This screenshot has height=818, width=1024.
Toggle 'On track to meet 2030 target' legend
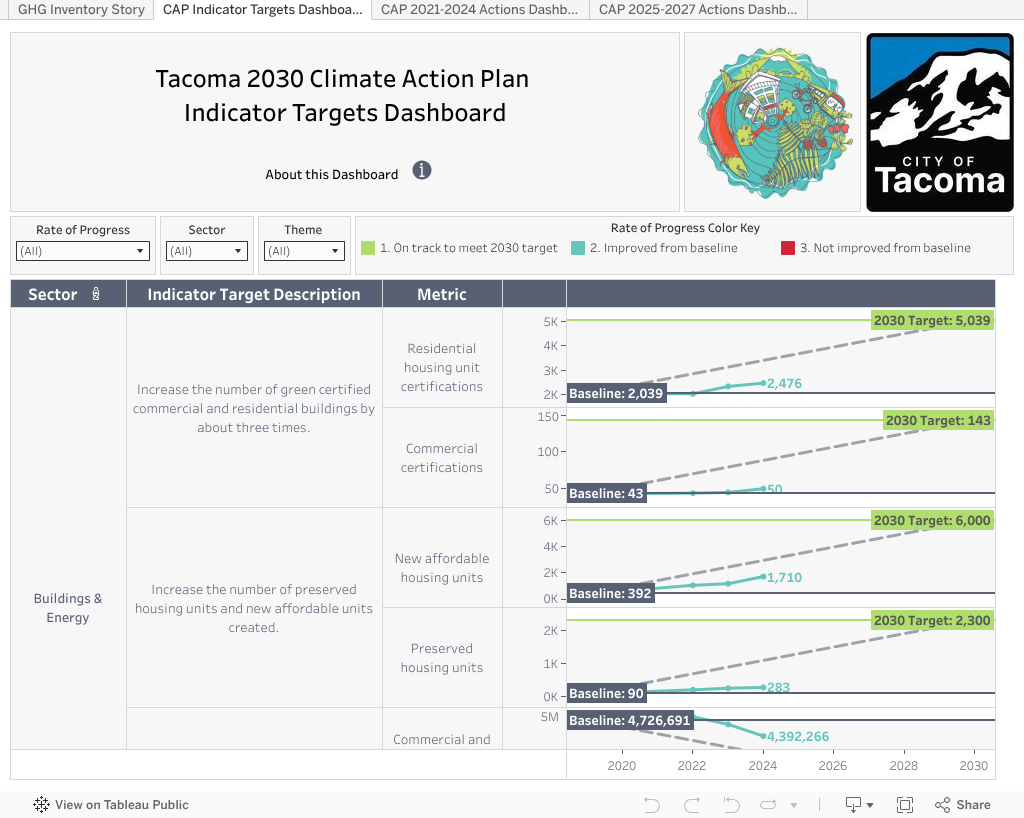(x=459, y=248)
